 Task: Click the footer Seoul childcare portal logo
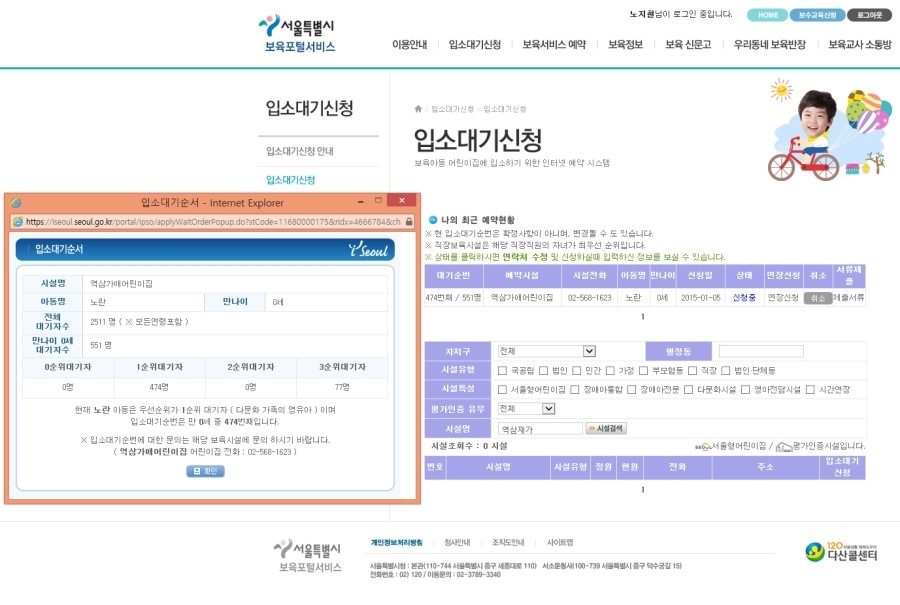coord(308,556)
